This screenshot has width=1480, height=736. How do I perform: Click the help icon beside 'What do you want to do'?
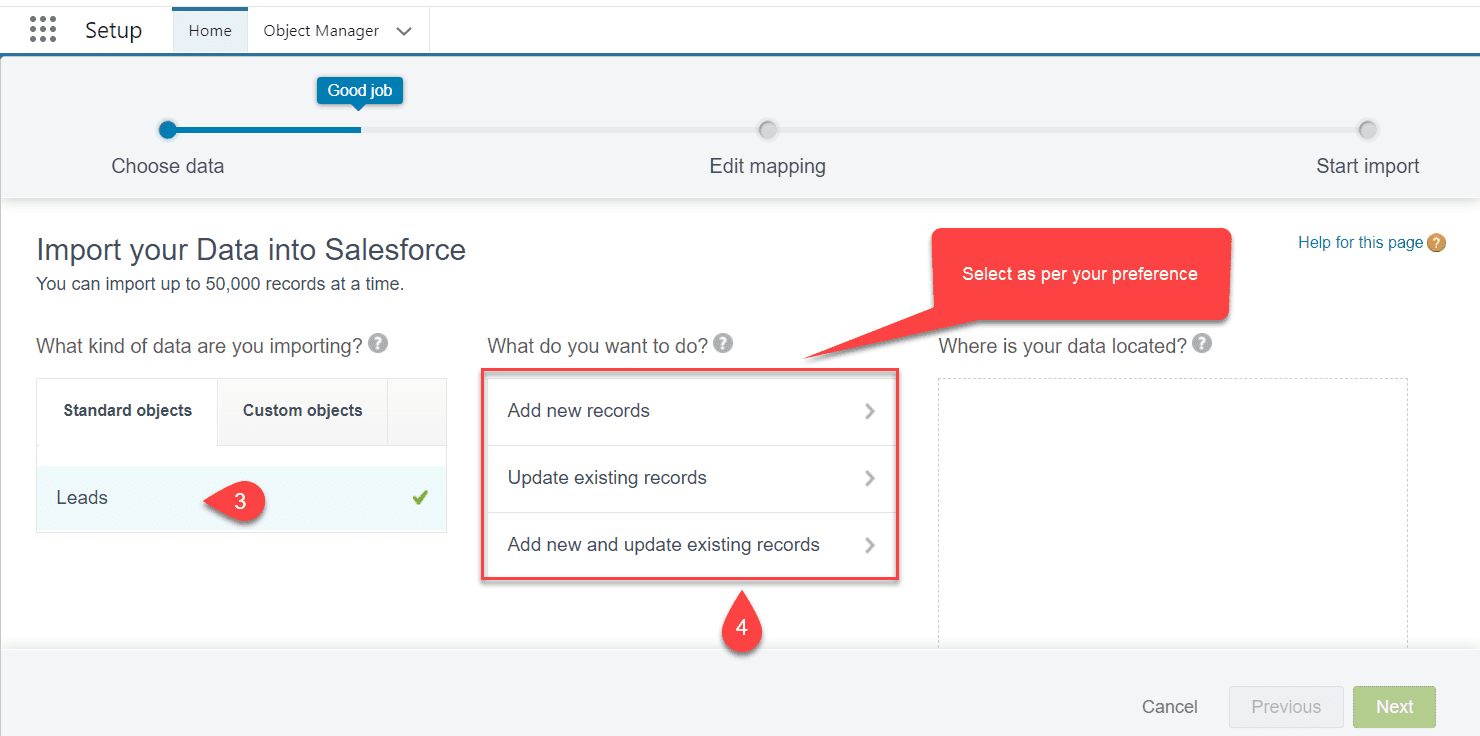coord(722,343)
